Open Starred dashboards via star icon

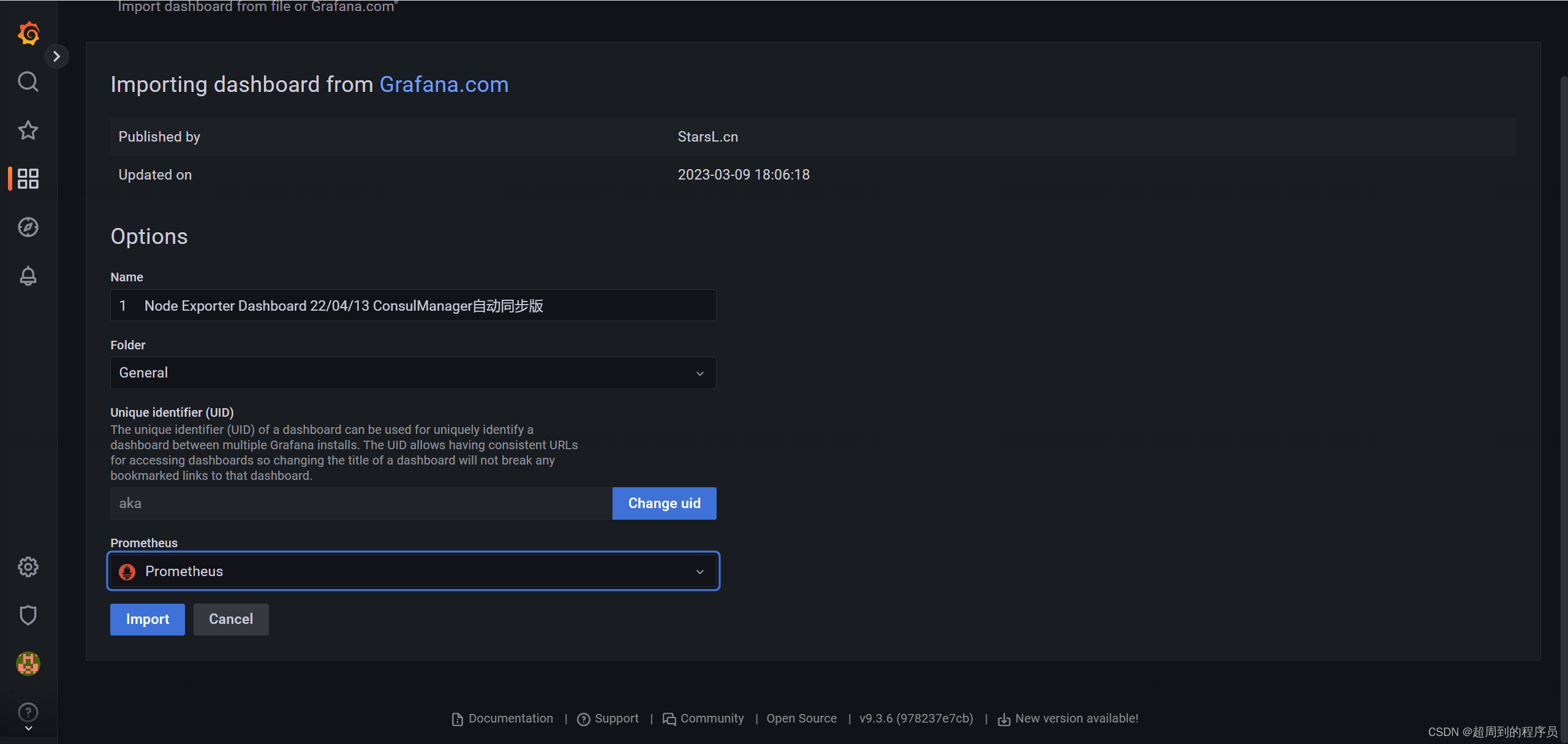coord(28,130)
